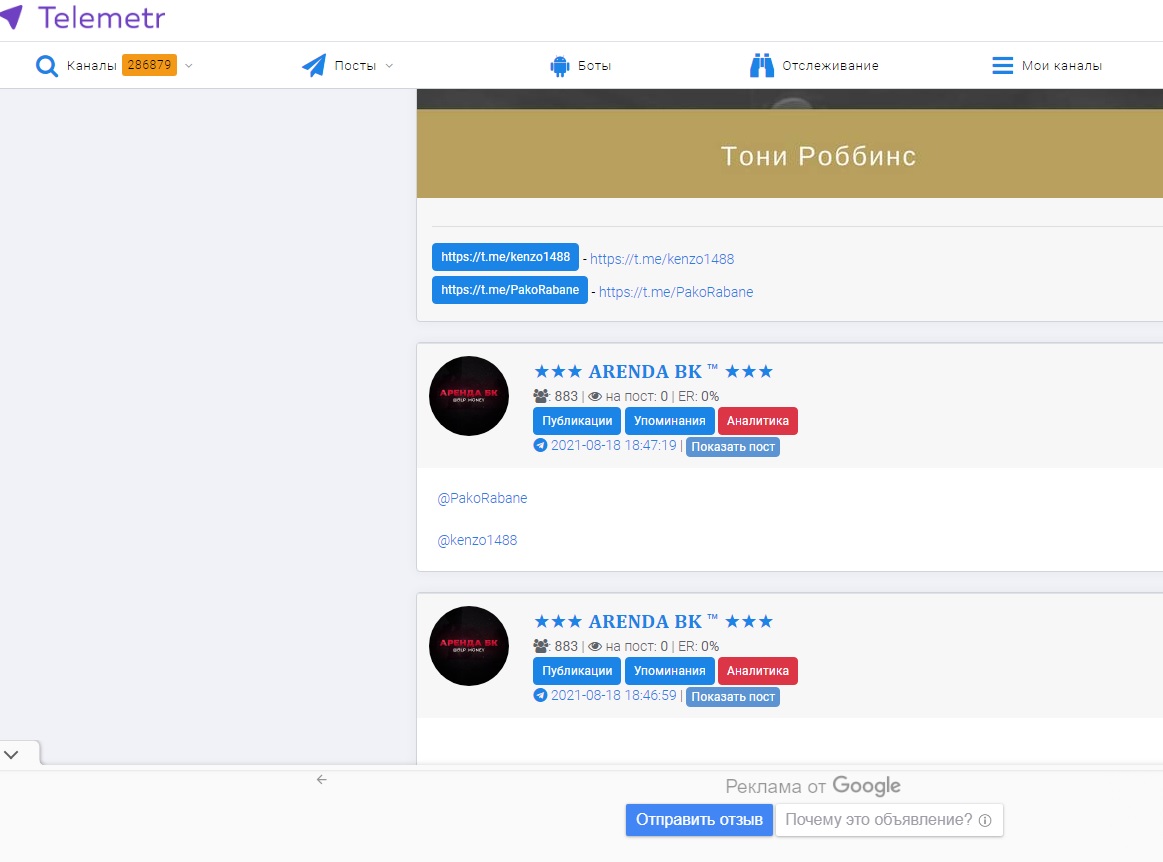Click the info icon in Почему это объявление?
This screenshot has height=862, width=1163.
coord(985,820)
